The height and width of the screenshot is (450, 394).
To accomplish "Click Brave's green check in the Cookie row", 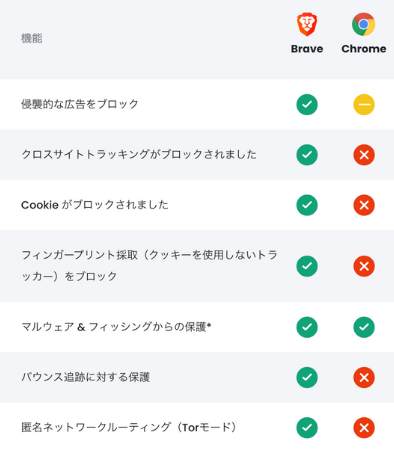I will pyautogui.click(x=307, y=205).
